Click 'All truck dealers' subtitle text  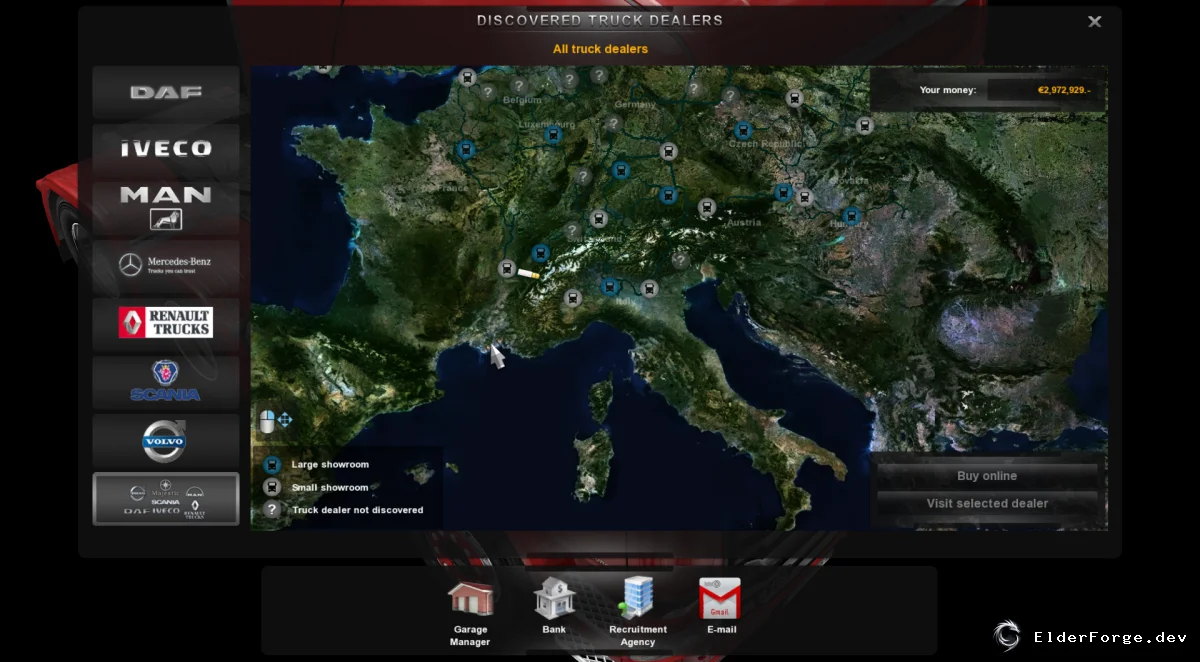coord(600,48)
